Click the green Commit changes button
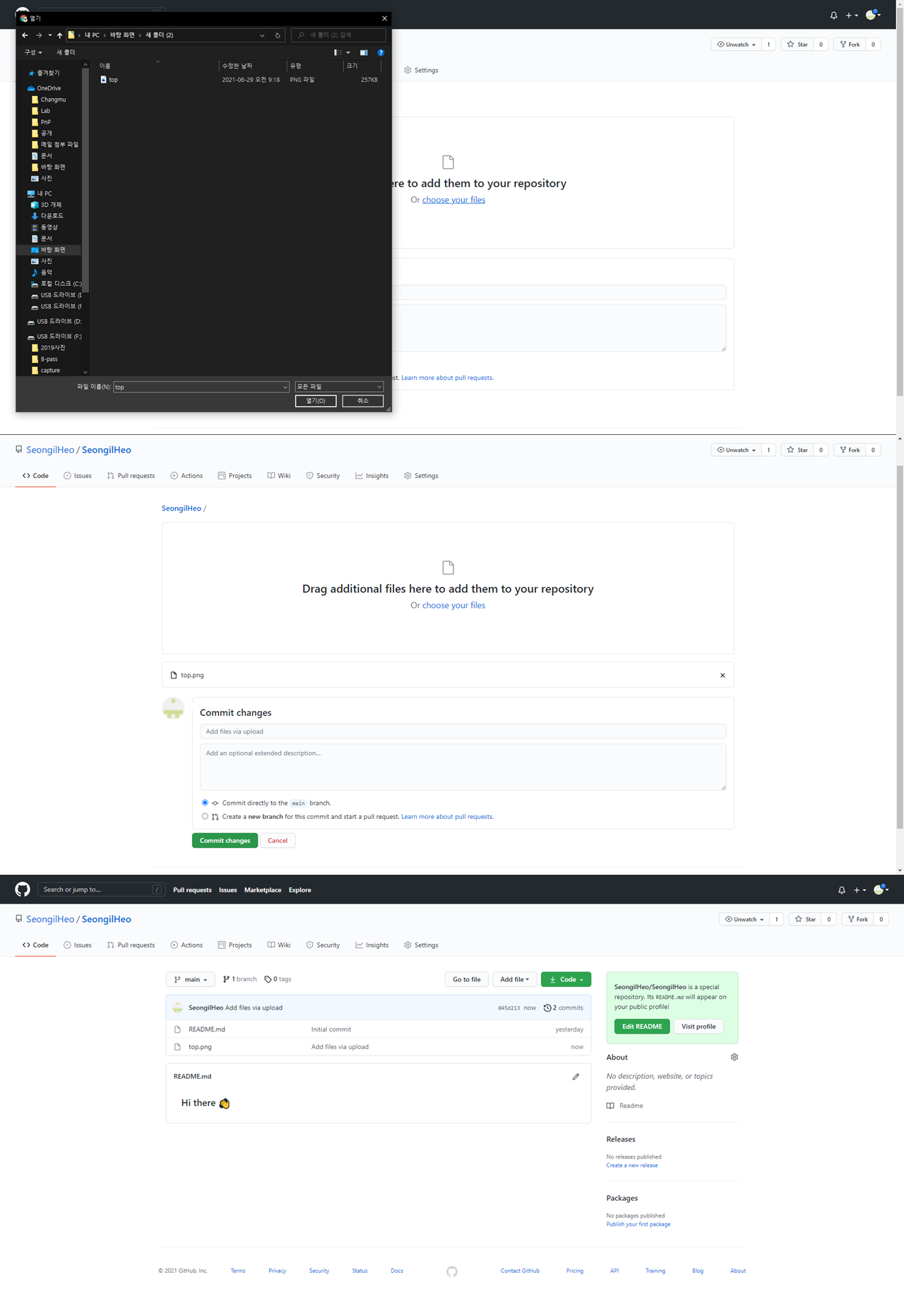This screenshot has height=1316, width=904. [x=225, y=841]
